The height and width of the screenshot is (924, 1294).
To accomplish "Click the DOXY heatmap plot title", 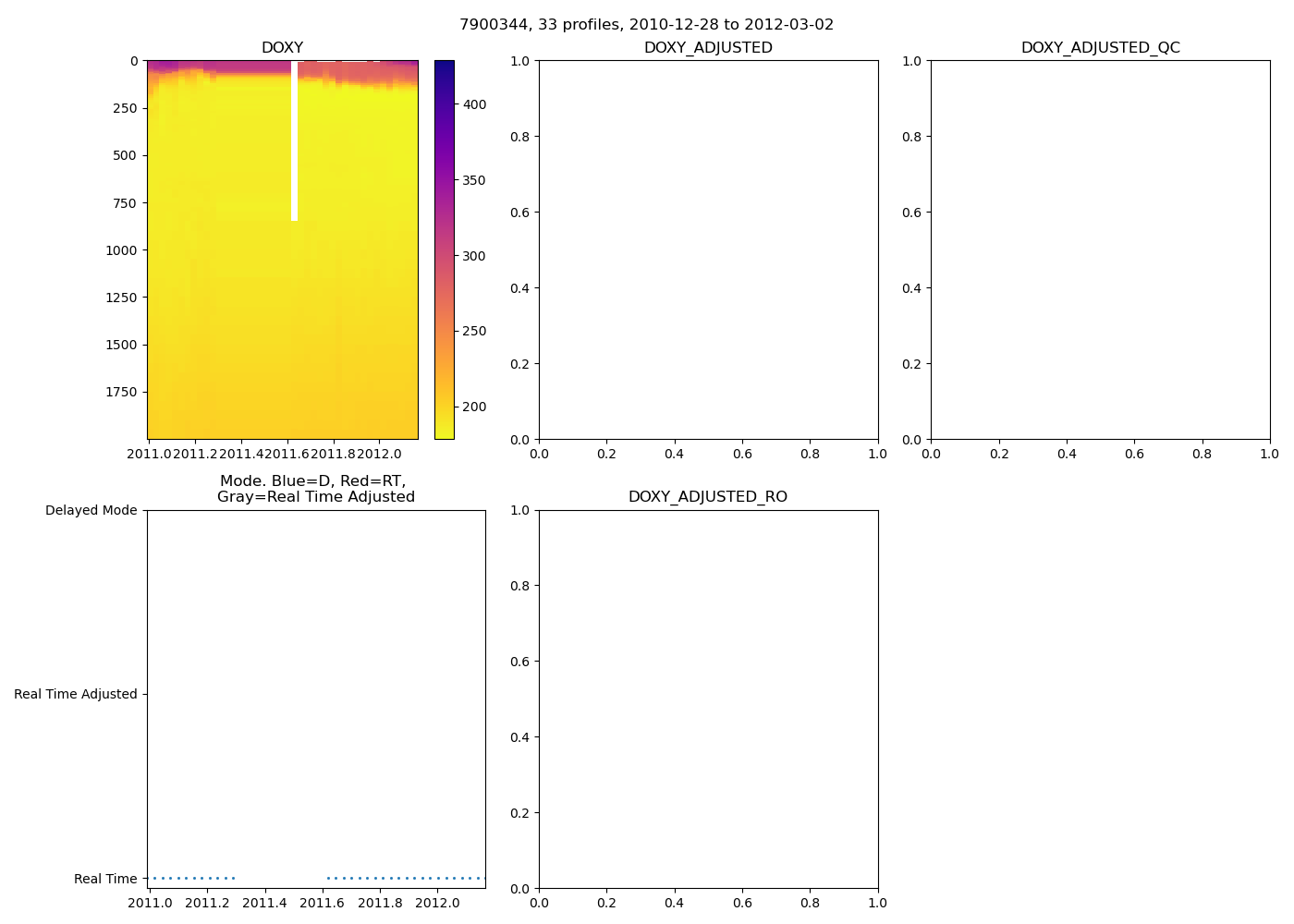I will [282, 48].
